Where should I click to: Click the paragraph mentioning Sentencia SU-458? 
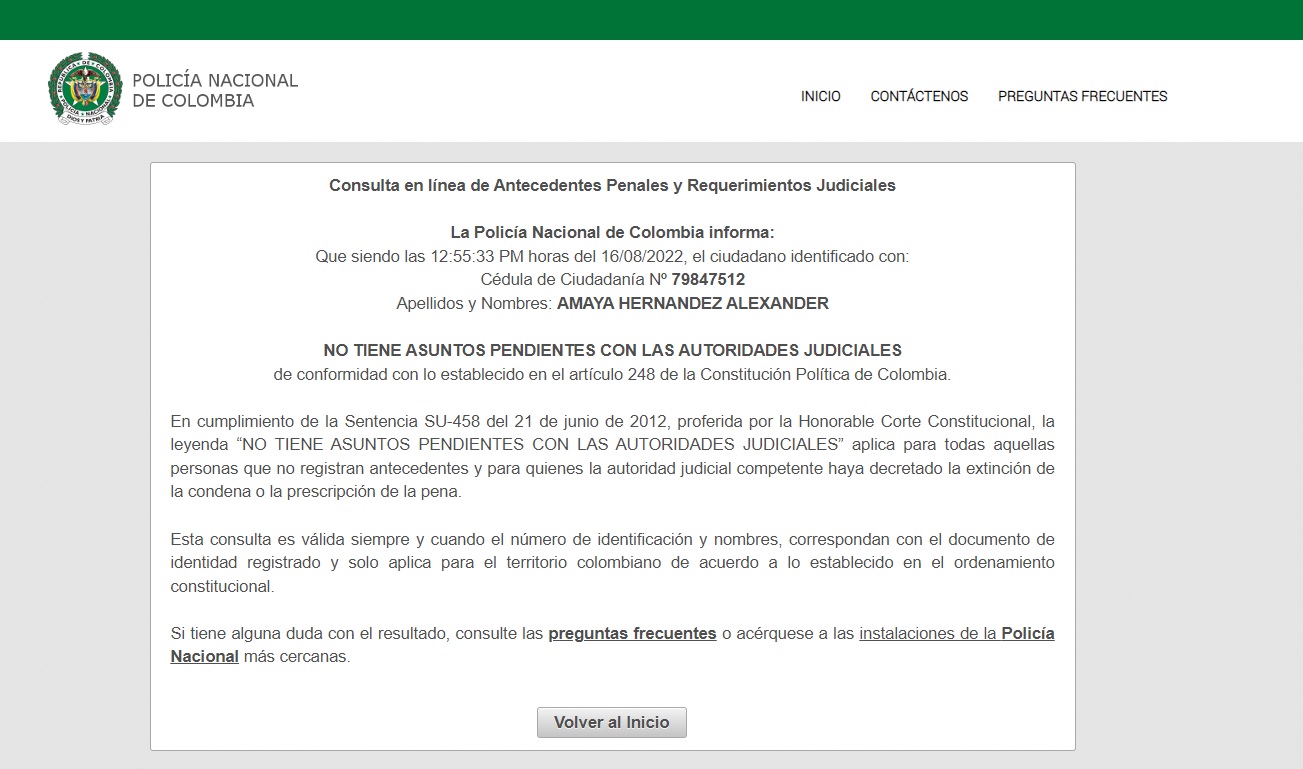coord(612,456)
